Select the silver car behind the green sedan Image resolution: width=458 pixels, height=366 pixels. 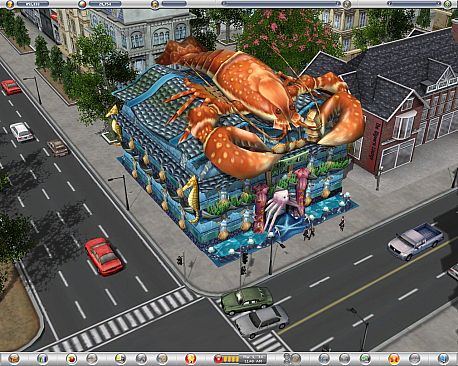point(261,321)
